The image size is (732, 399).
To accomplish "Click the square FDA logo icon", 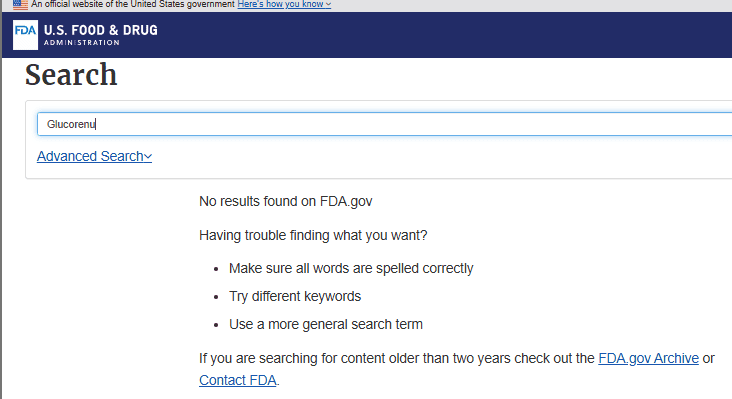I will pos(25,35).
